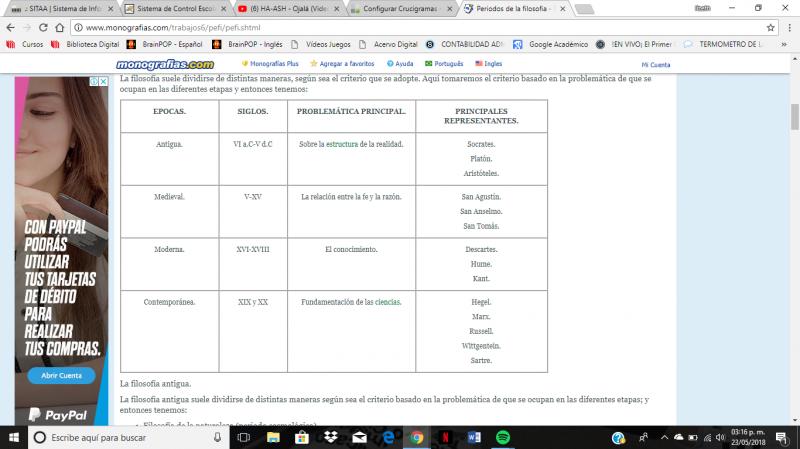Close the HA-ASH Ojalá tab

(336, 9)
